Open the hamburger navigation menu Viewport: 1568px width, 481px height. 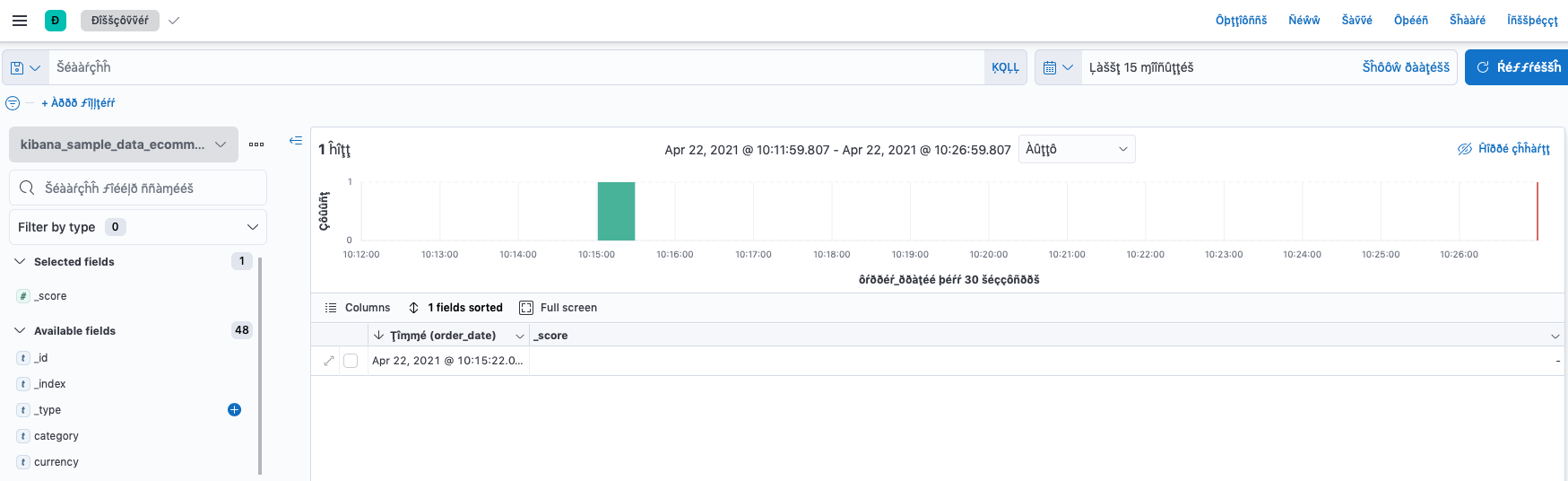pyautogui.click(x=20, y=21)
